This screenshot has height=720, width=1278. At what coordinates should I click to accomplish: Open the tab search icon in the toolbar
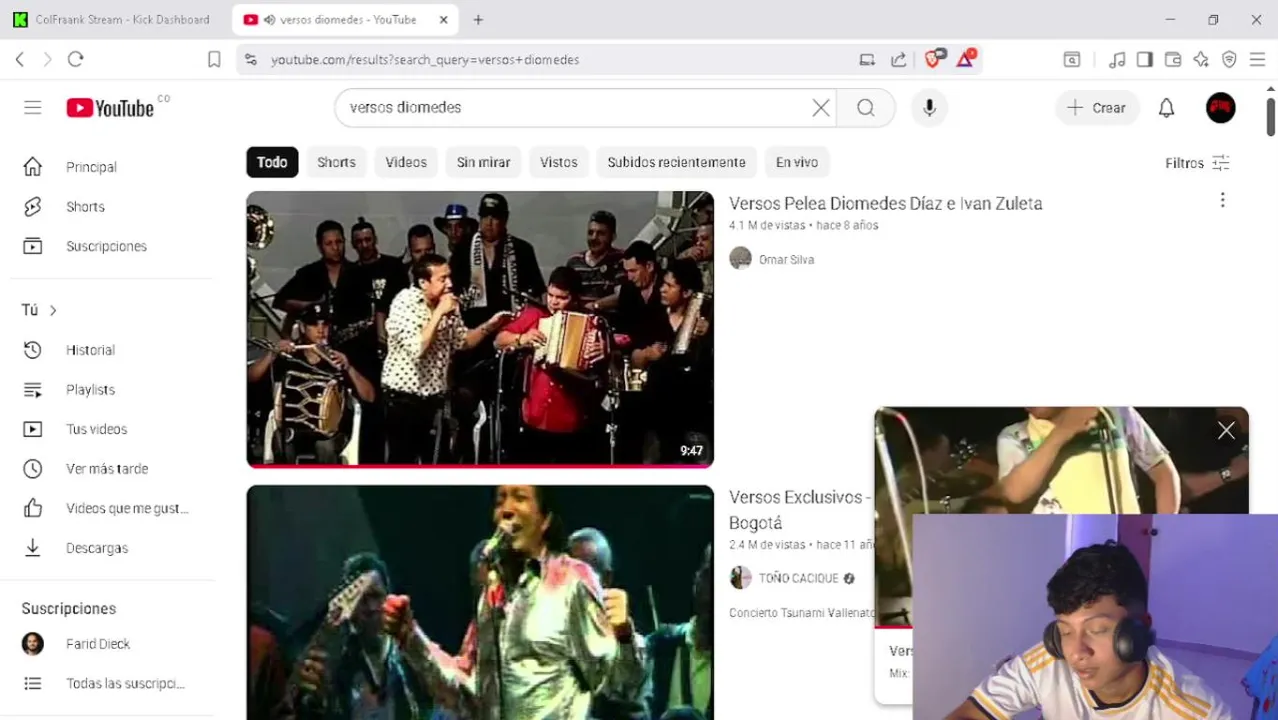point(1071,60)
